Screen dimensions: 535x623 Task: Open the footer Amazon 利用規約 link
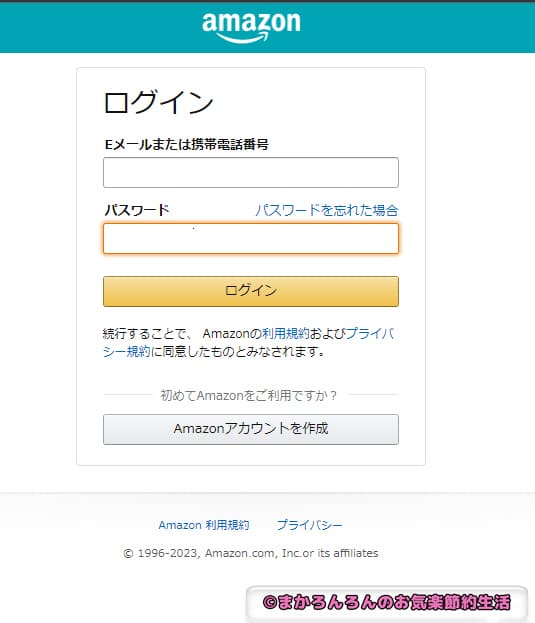point(204,525)
